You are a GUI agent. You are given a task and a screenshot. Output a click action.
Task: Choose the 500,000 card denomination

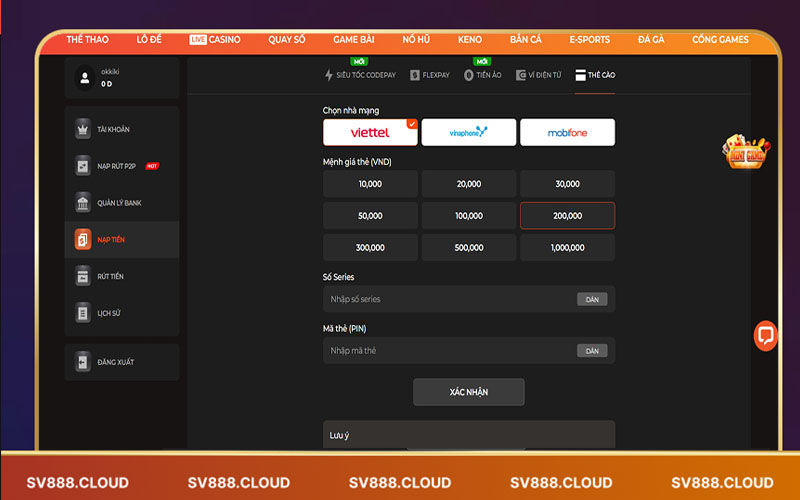click(469, 247)
